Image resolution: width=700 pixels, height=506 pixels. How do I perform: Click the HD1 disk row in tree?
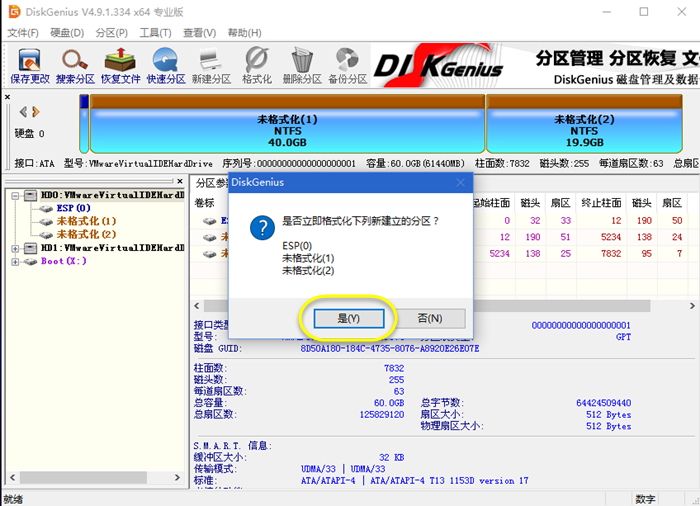(112, 248)
